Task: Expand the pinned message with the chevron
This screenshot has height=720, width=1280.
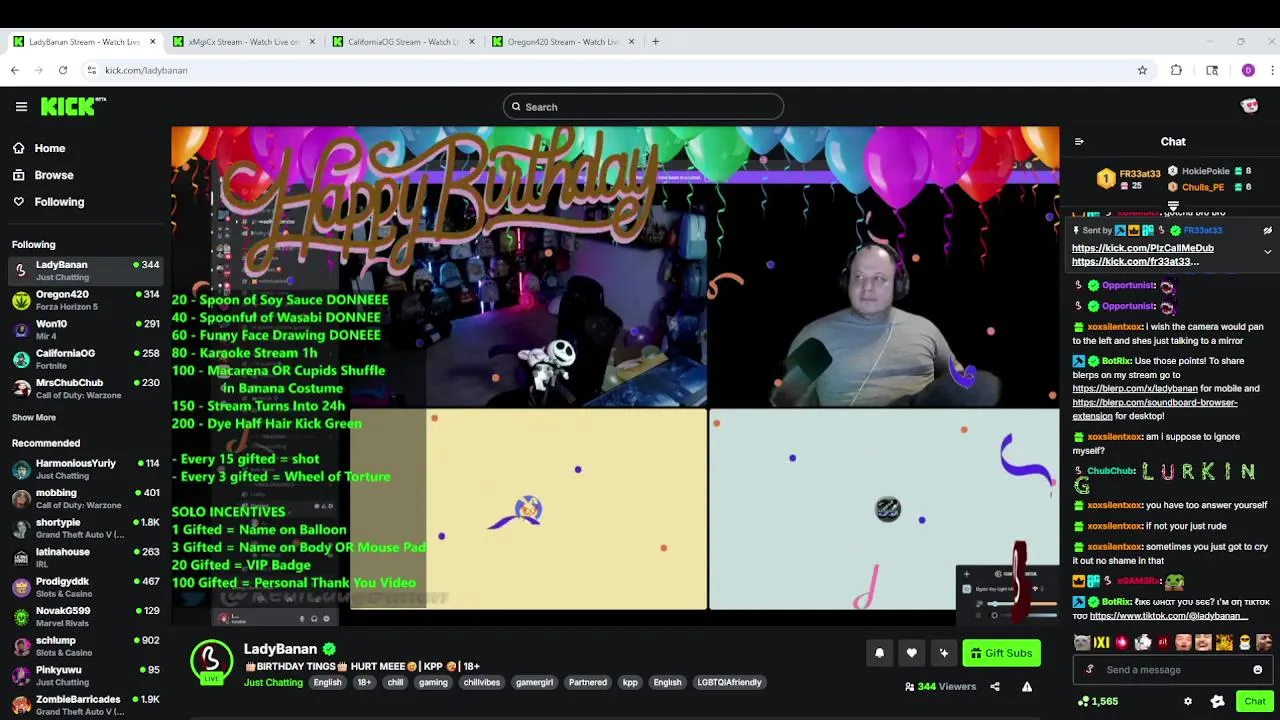Action: 1267,252
